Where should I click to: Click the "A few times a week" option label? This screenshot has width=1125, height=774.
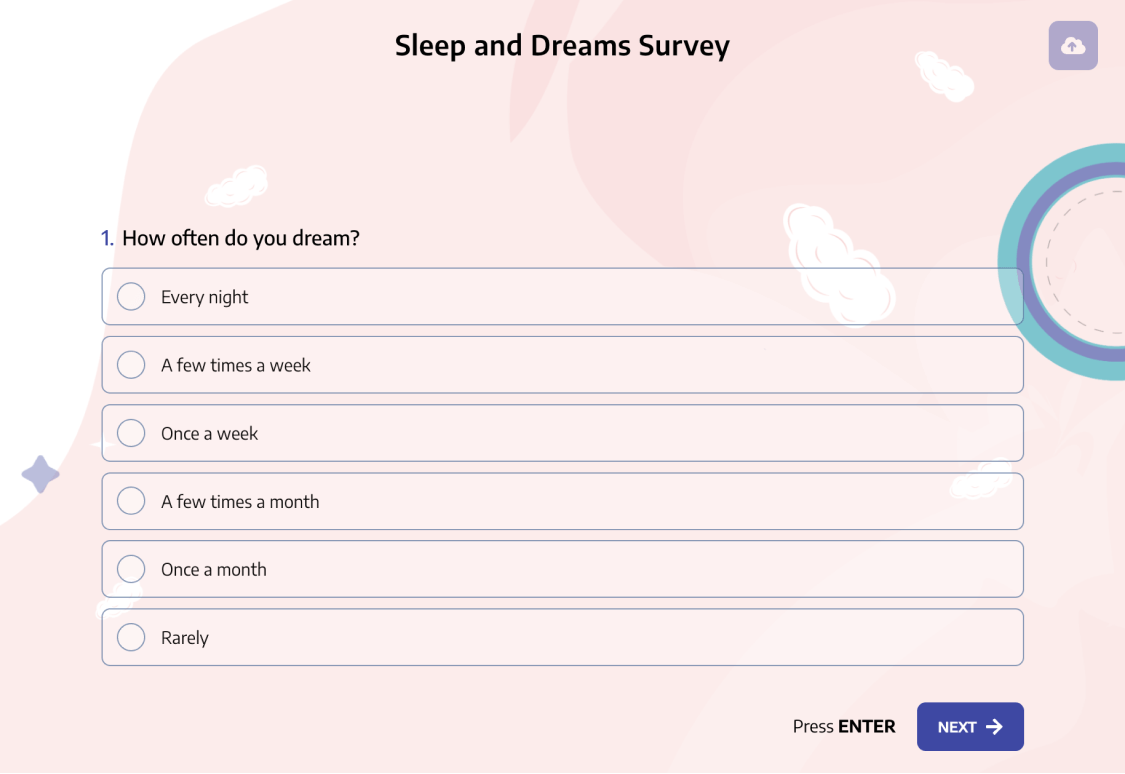(234, 364)
